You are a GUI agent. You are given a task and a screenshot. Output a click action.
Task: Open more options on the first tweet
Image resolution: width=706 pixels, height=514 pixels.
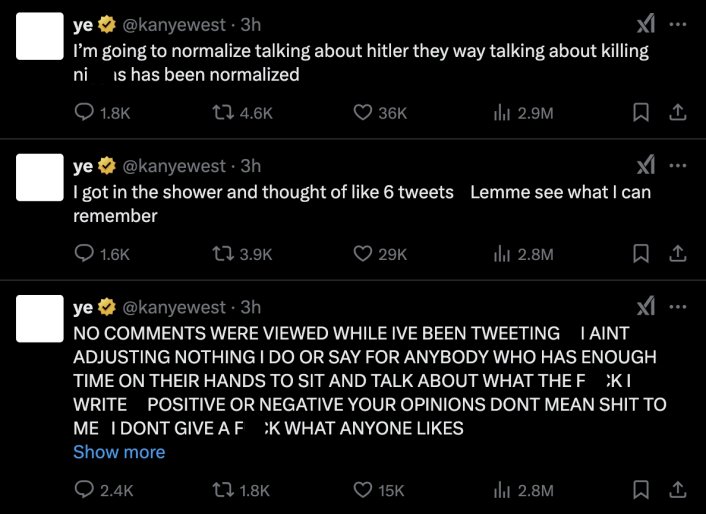678,24
